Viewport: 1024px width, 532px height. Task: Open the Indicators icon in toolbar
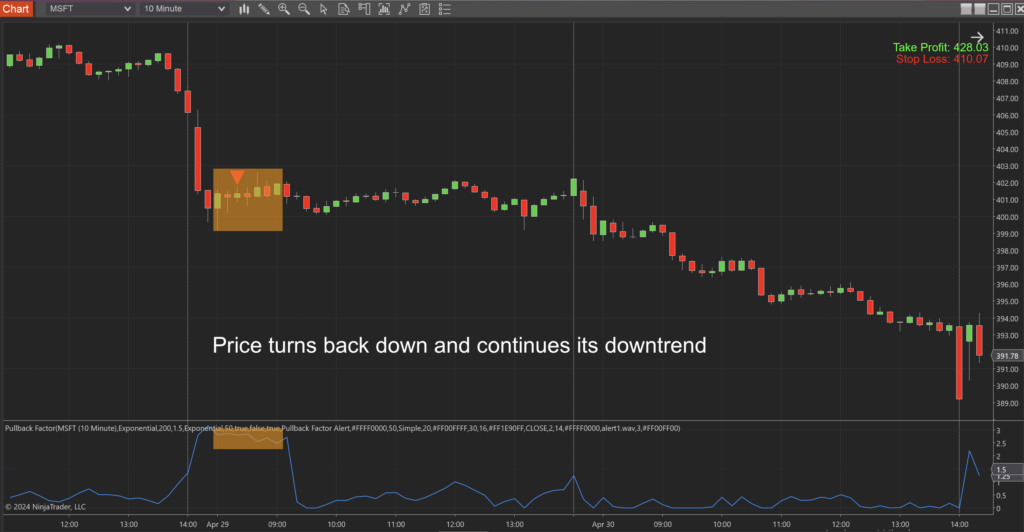coord(384,9)
